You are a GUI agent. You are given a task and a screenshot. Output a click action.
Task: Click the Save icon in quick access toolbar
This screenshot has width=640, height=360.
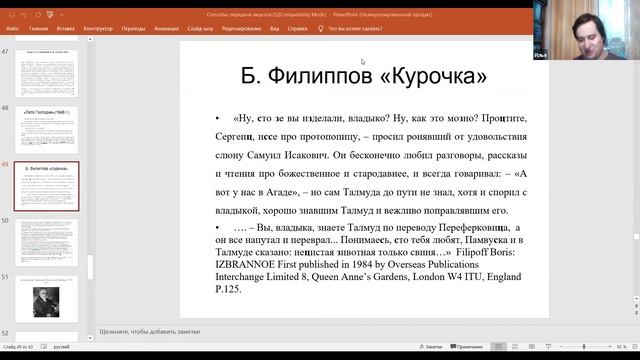11,15
